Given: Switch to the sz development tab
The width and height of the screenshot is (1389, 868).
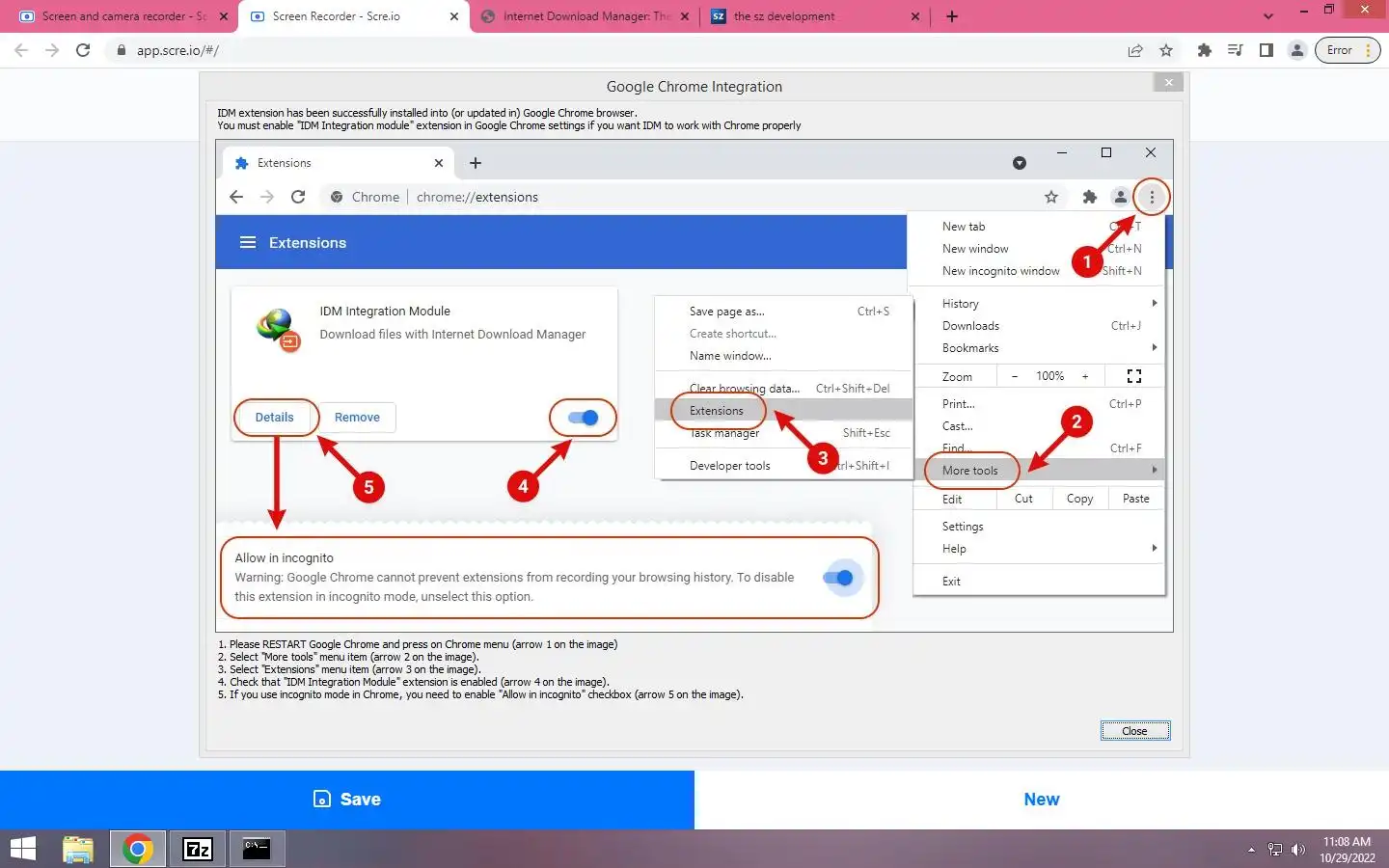Looking at the screenshot, I should pyautogui.click(x=816, y=16).
